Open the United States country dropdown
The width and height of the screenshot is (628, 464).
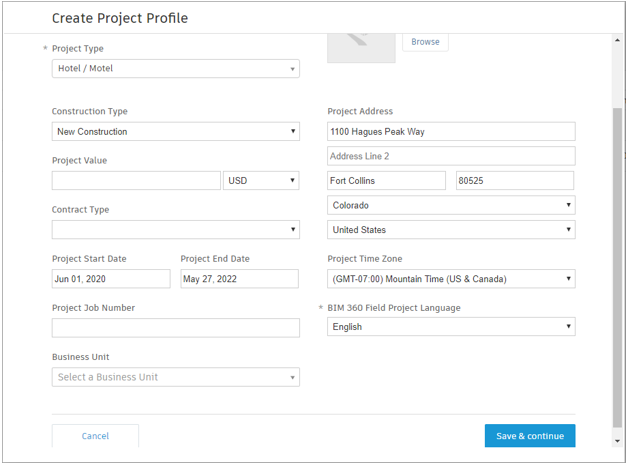point(451,230)
